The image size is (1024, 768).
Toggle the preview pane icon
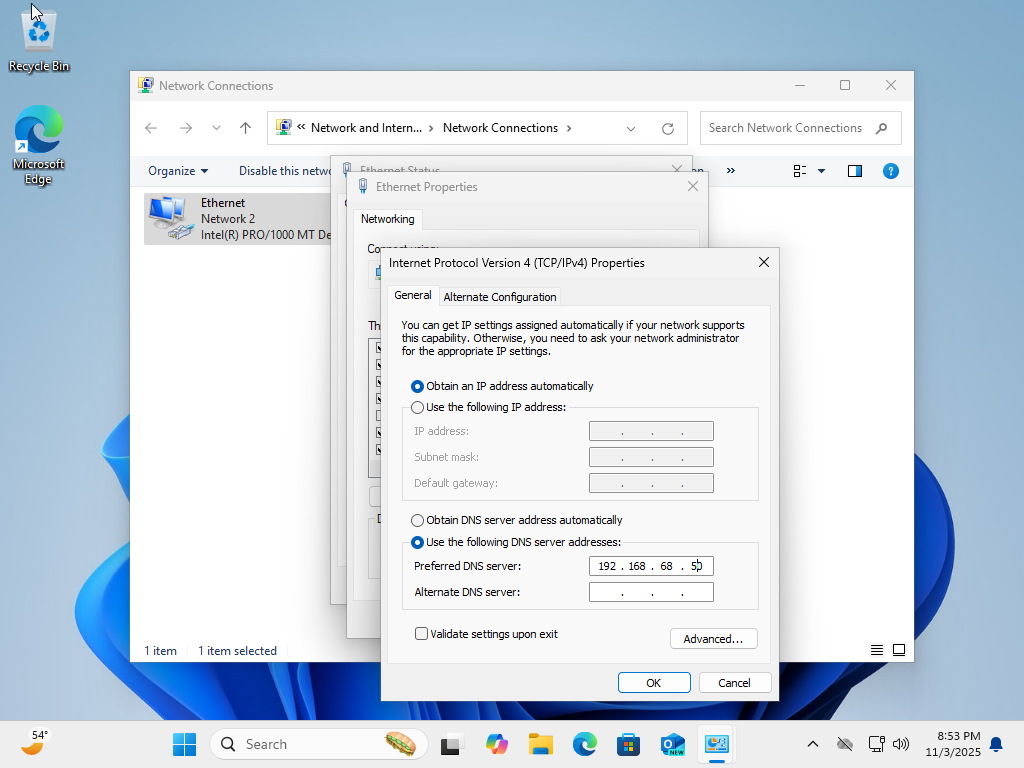coord(854,170)
